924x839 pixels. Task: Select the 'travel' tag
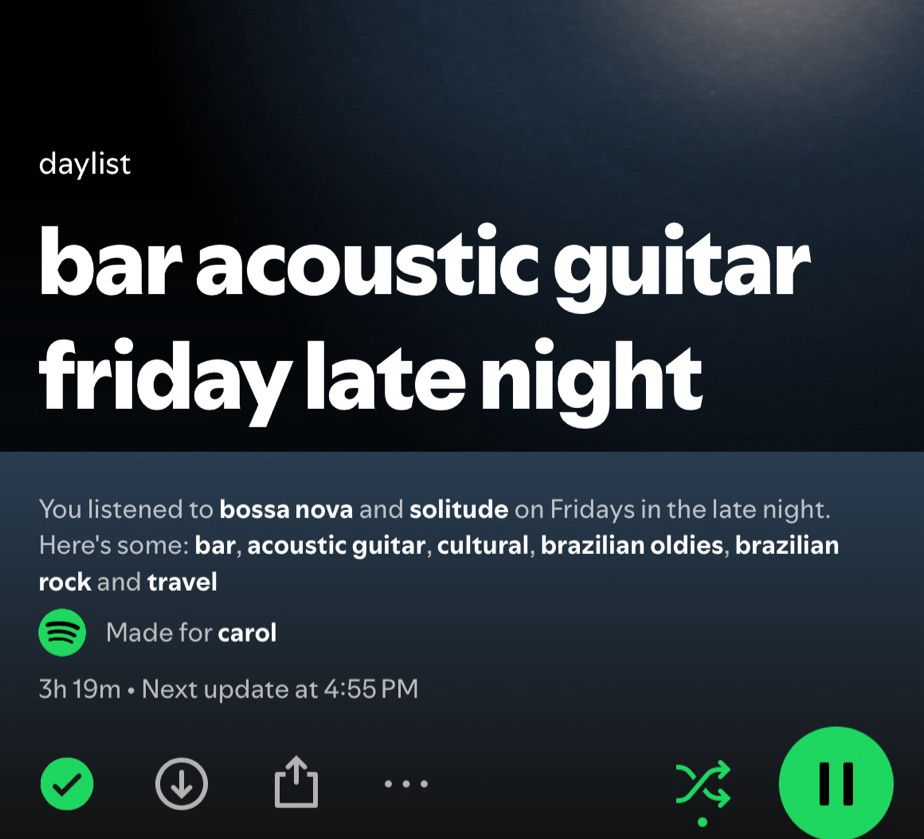click(182, 582)
